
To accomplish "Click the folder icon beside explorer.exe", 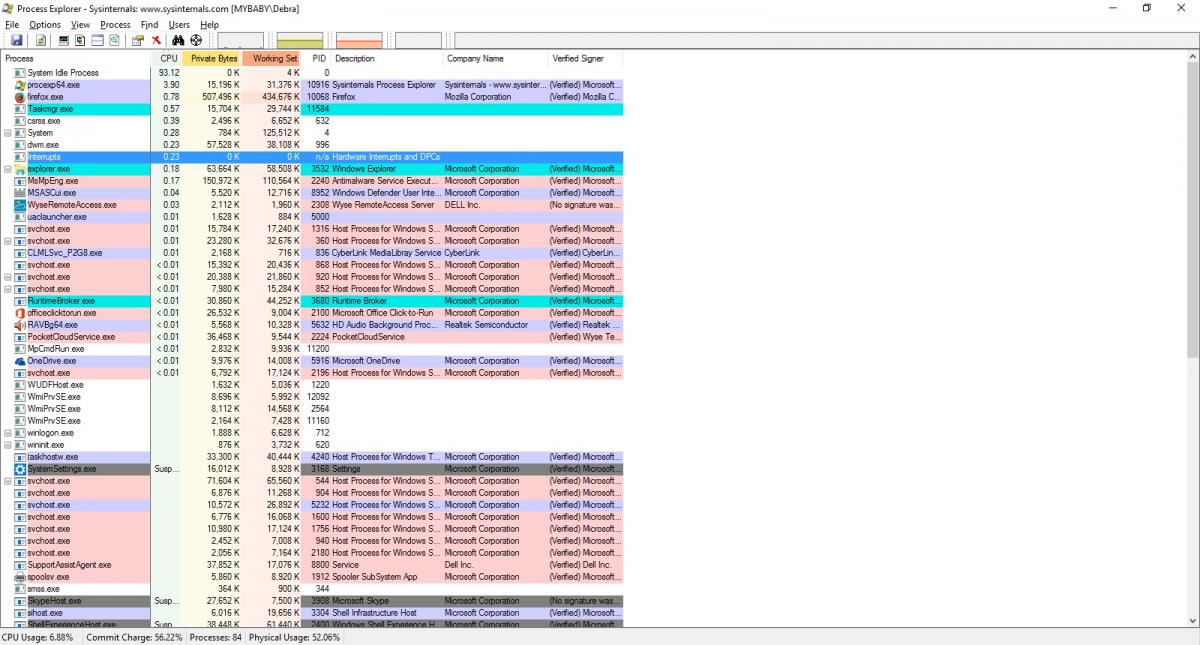I will coord(20,169).
